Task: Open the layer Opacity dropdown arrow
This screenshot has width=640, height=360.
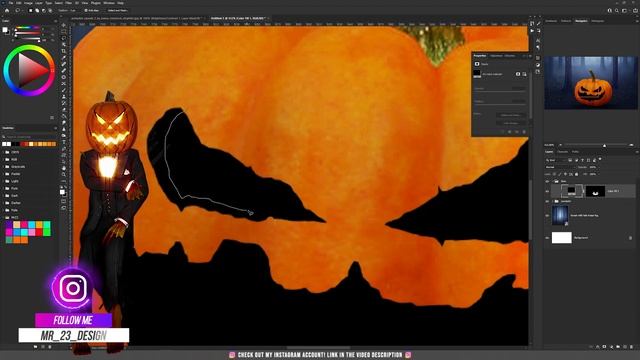Action: click(x=599, y=167)
